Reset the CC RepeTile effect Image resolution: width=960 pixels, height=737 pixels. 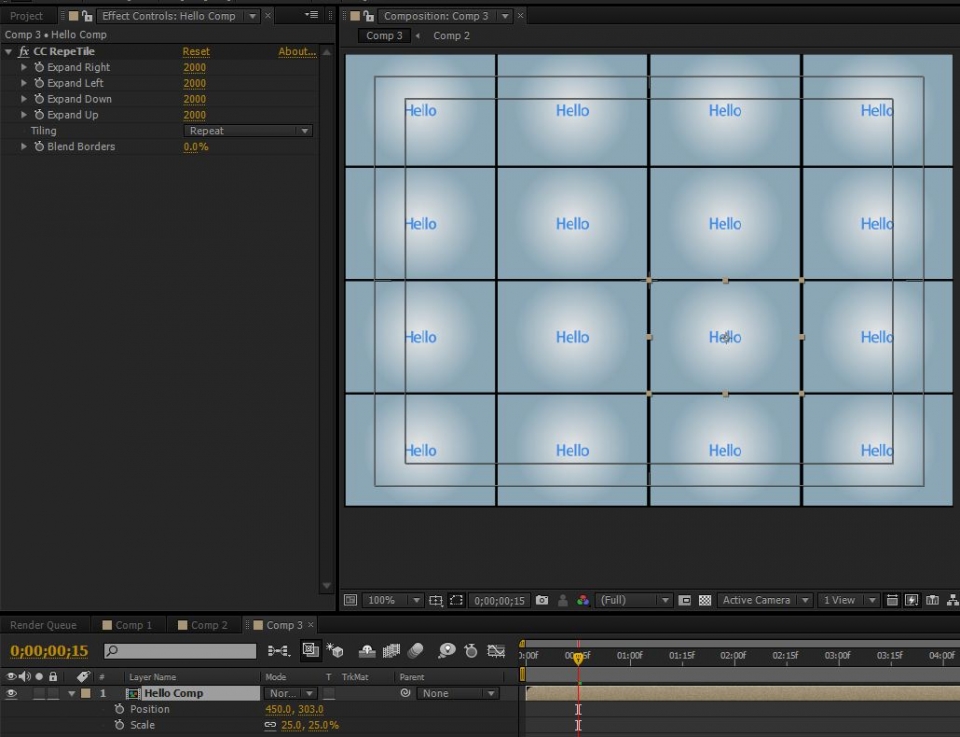click(196, 51)
